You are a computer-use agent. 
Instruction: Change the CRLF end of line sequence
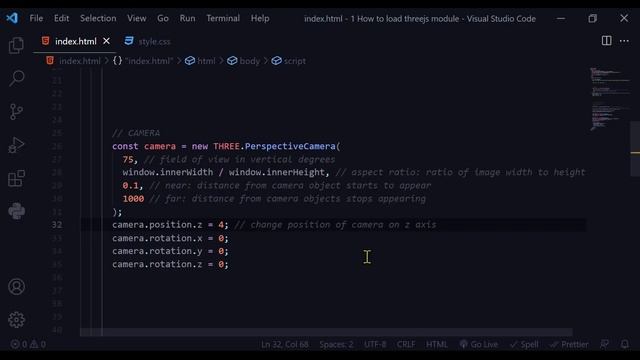[406, 344]
